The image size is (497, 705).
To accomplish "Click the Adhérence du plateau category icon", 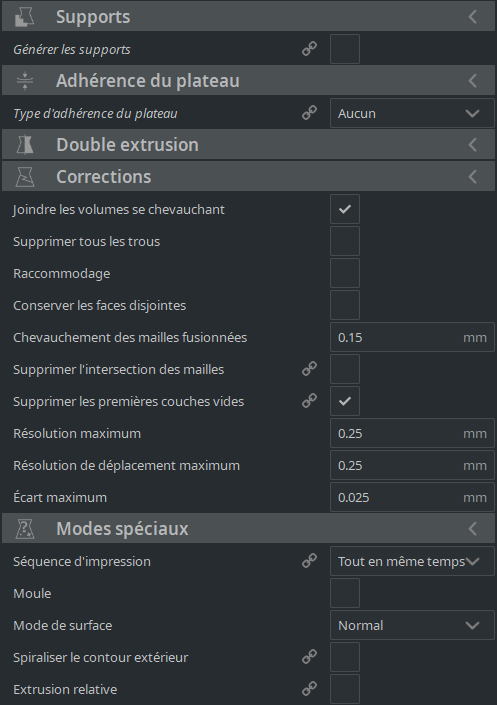I will [25, 81].
